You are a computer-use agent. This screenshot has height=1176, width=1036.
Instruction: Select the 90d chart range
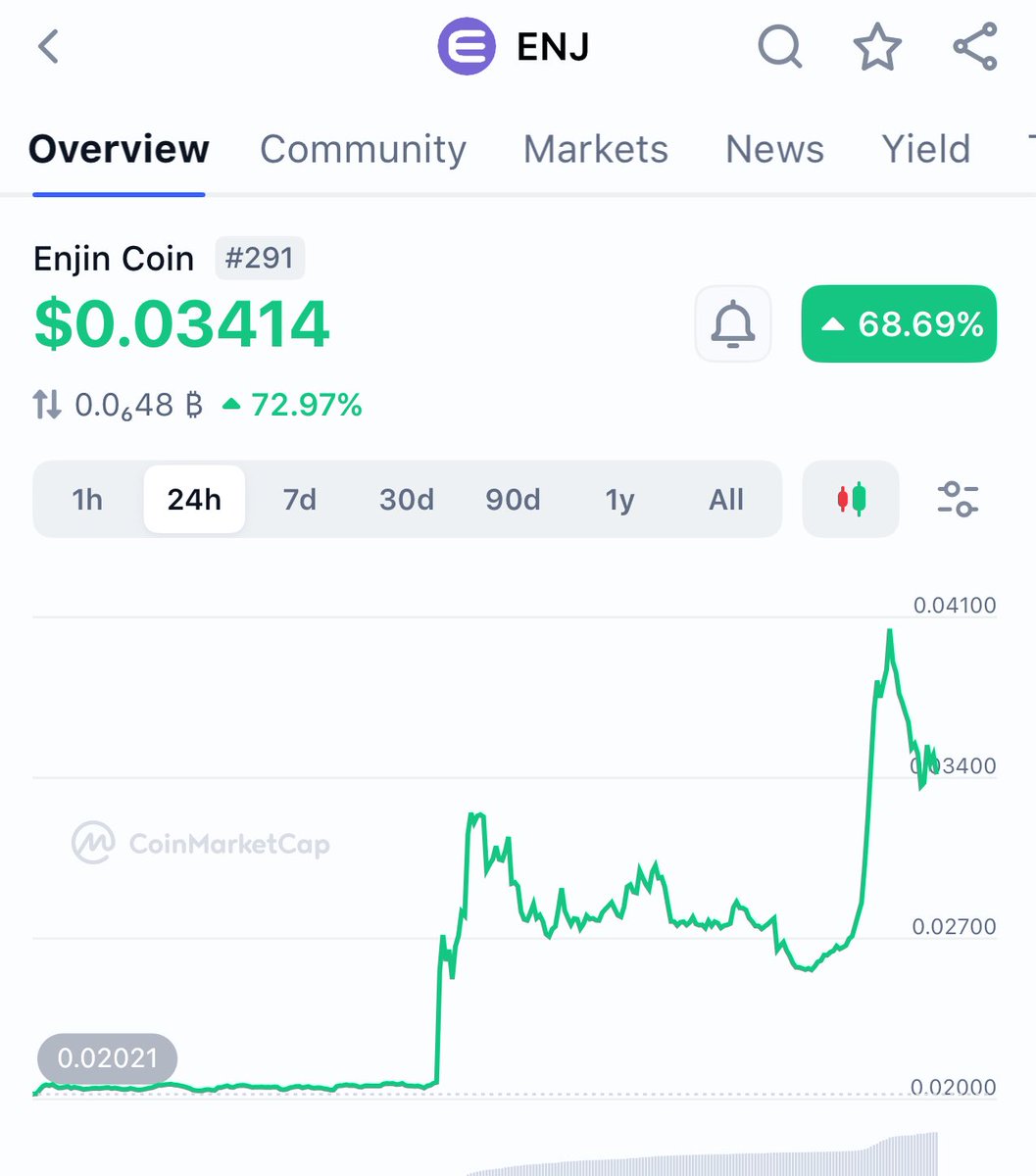click(513, 500)
